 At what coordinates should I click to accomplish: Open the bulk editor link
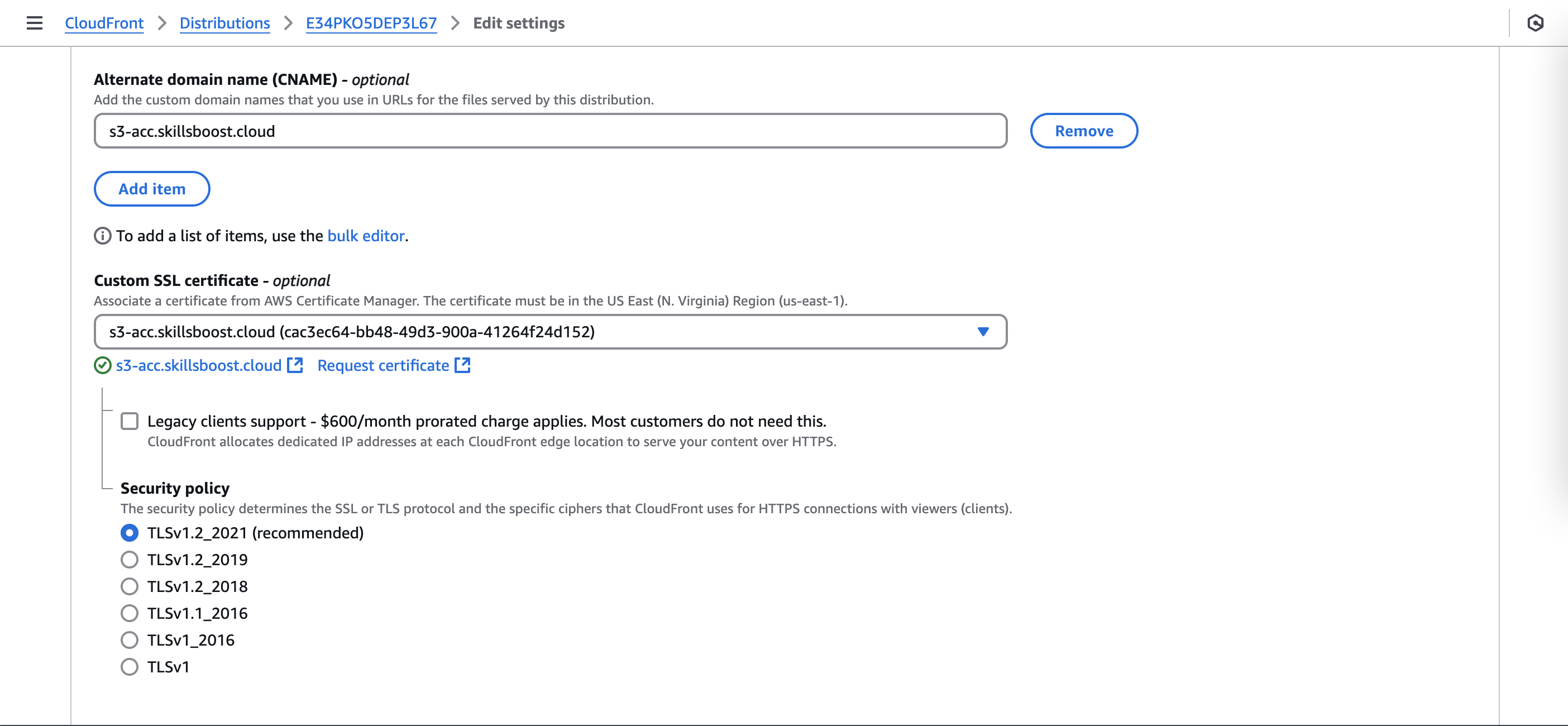pyautogui.click(x=366, y=236)
